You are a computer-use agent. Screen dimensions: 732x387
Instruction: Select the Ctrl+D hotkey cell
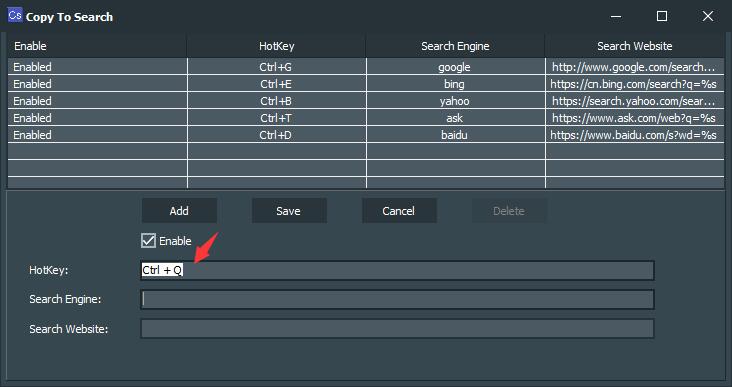276,135
